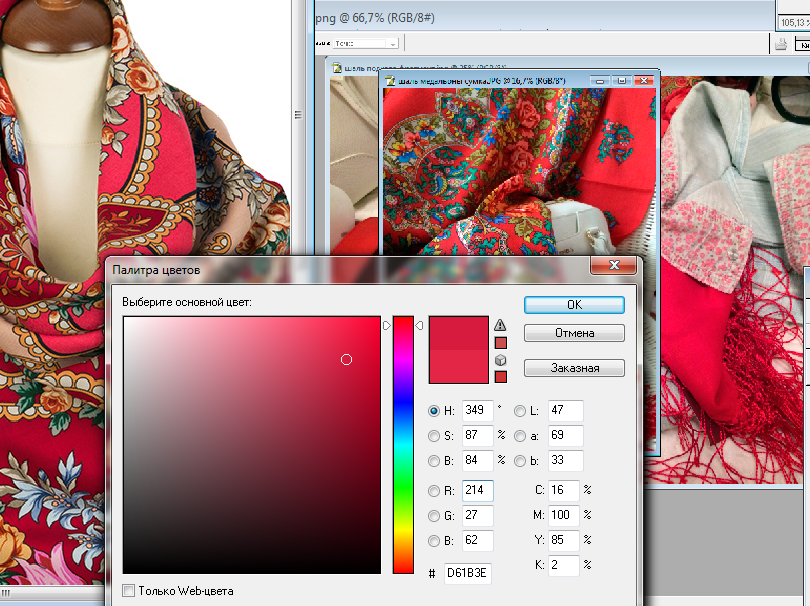
Task: Select the S saturation radio button
Action: 434,436
